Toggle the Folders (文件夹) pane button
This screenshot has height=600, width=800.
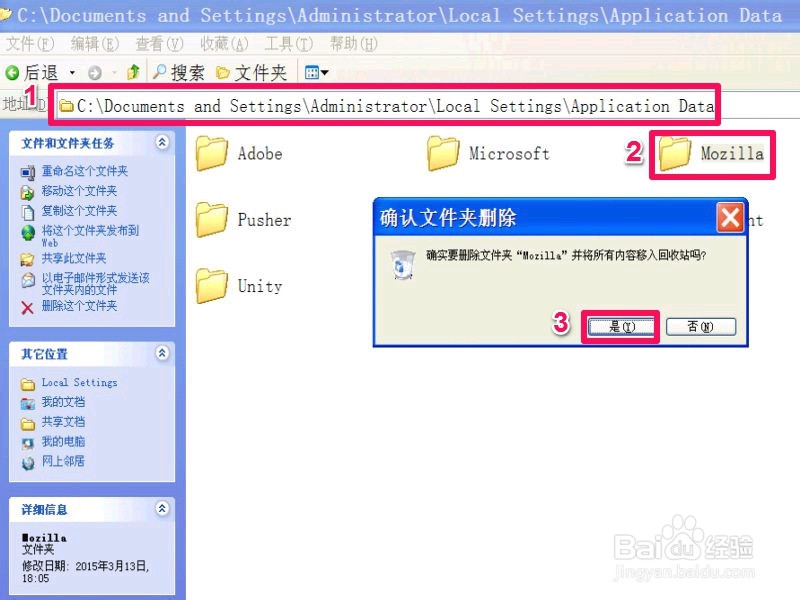pyautogui.click(x=251, y=72)
